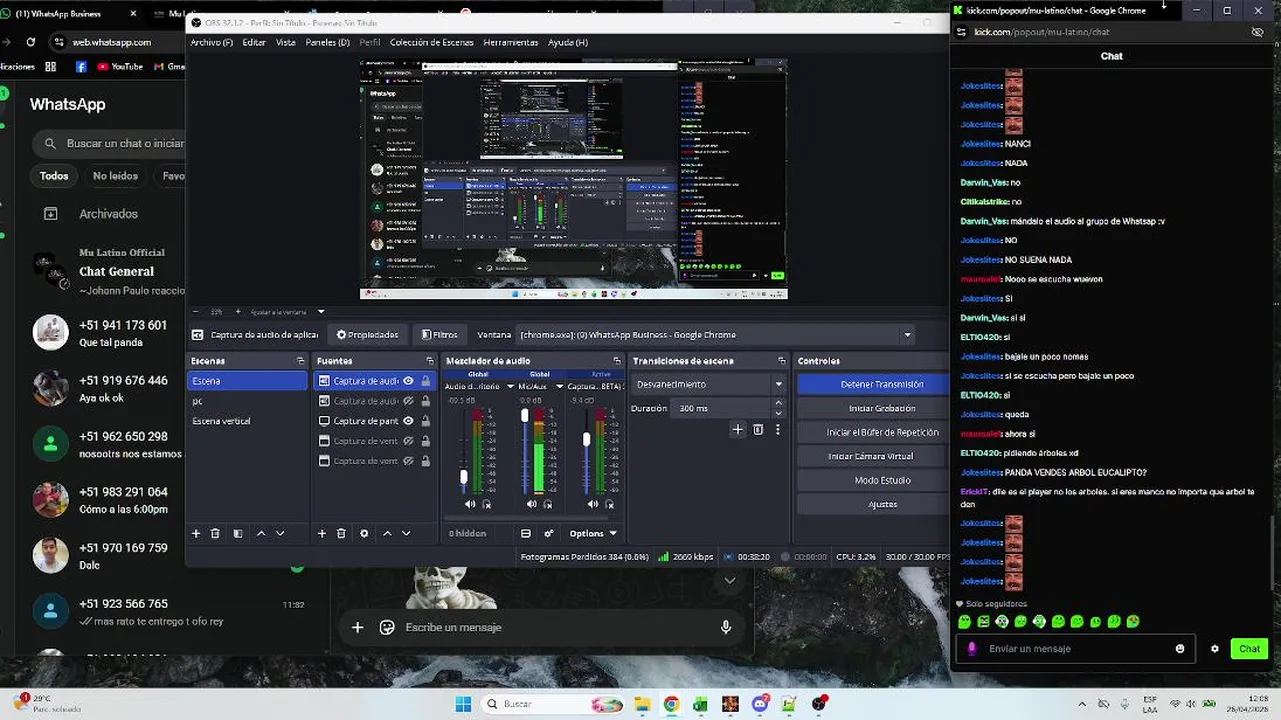This screenshot has width=1281, height=720.
Task: Remove scene transition with trash icon
Action: tap(758, 430)
